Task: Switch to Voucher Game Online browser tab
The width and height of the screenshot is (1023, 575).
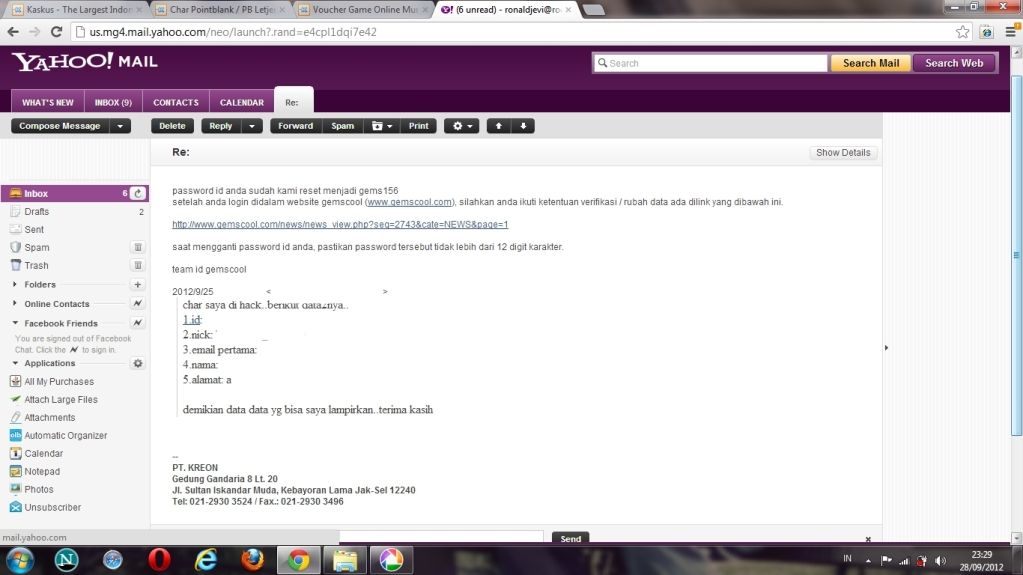Action: (x=364, y=10)
